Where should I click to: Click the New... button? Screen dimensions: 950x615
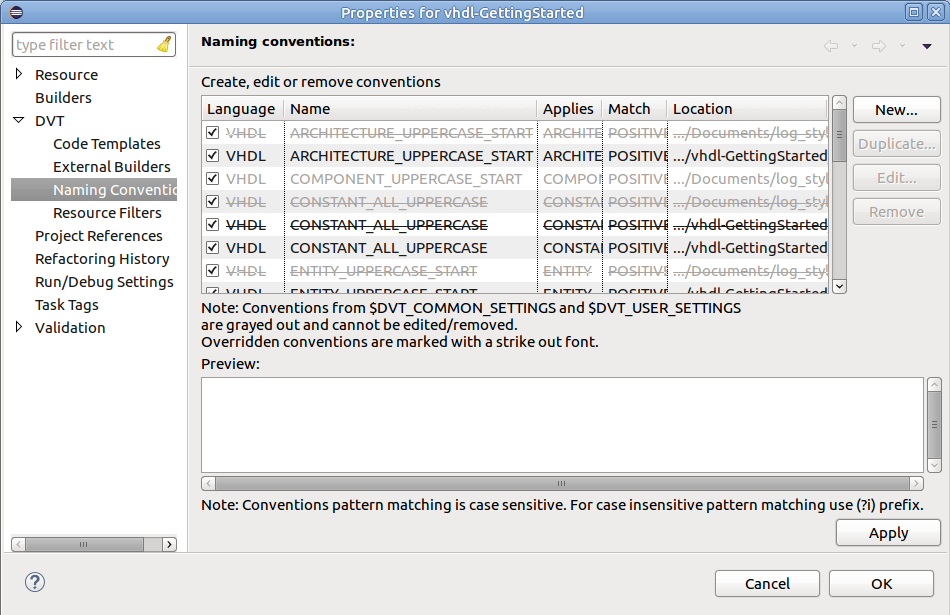895,110
